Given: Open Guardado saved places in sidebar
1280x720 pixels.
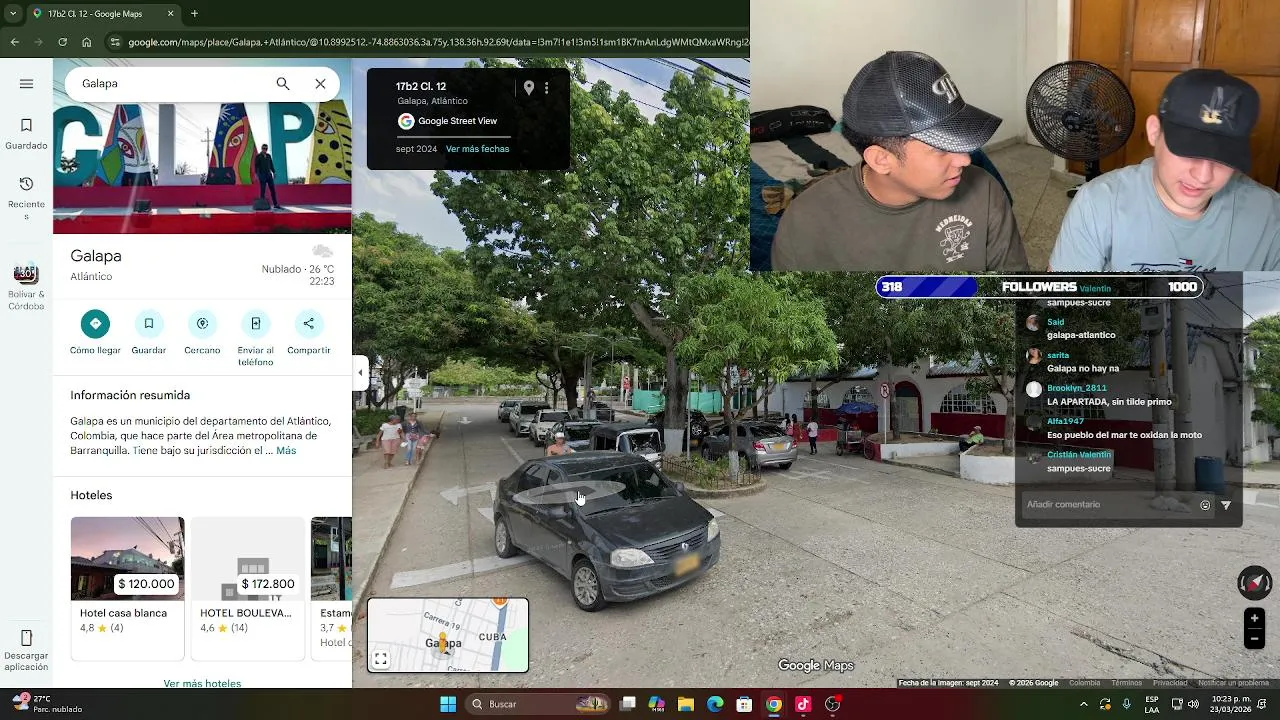Looking at the screenshot, I should (26, 134).
